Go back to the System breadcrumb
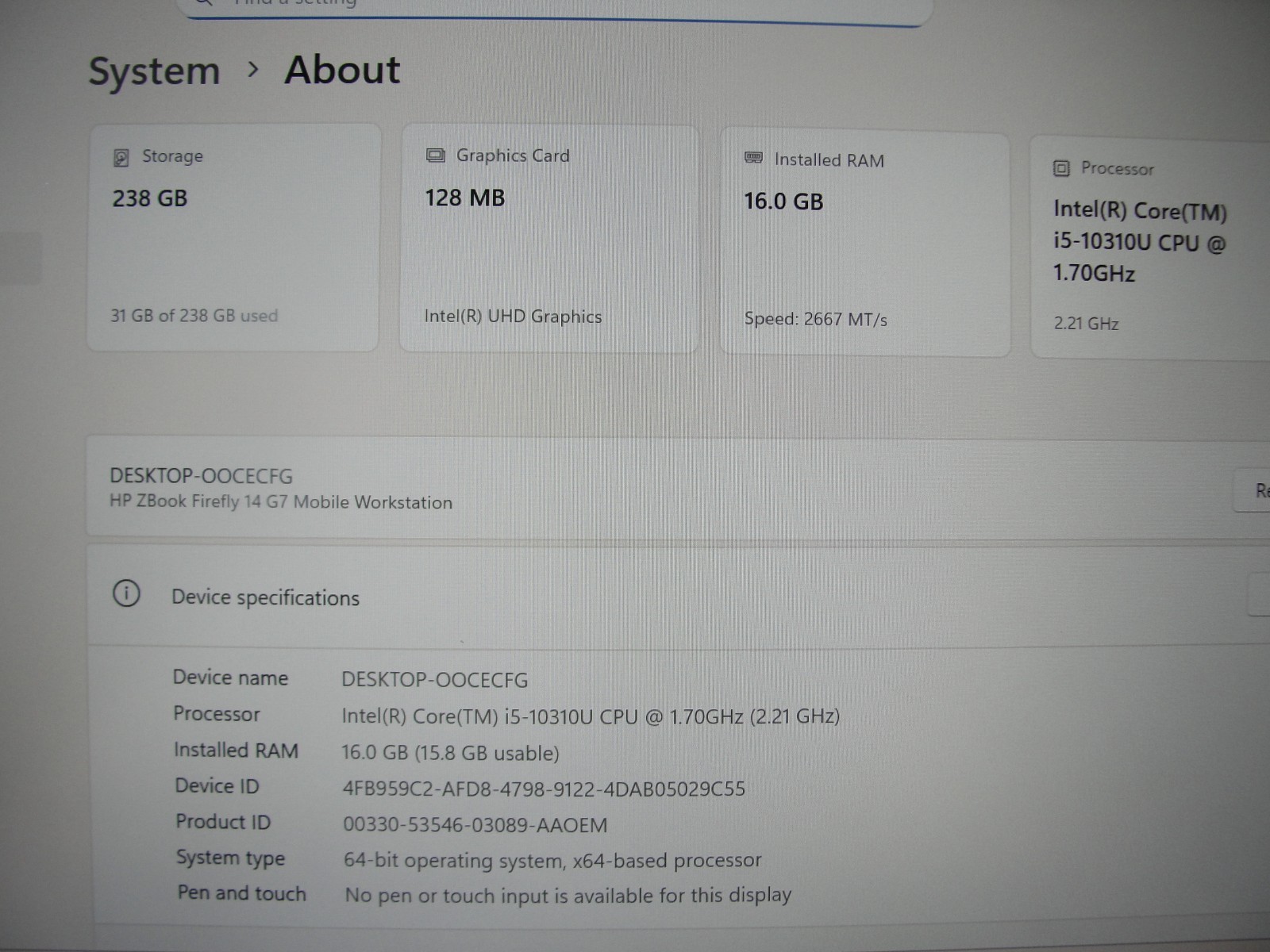The width and height of the screenshot is (1270, 952). [154, 71]
